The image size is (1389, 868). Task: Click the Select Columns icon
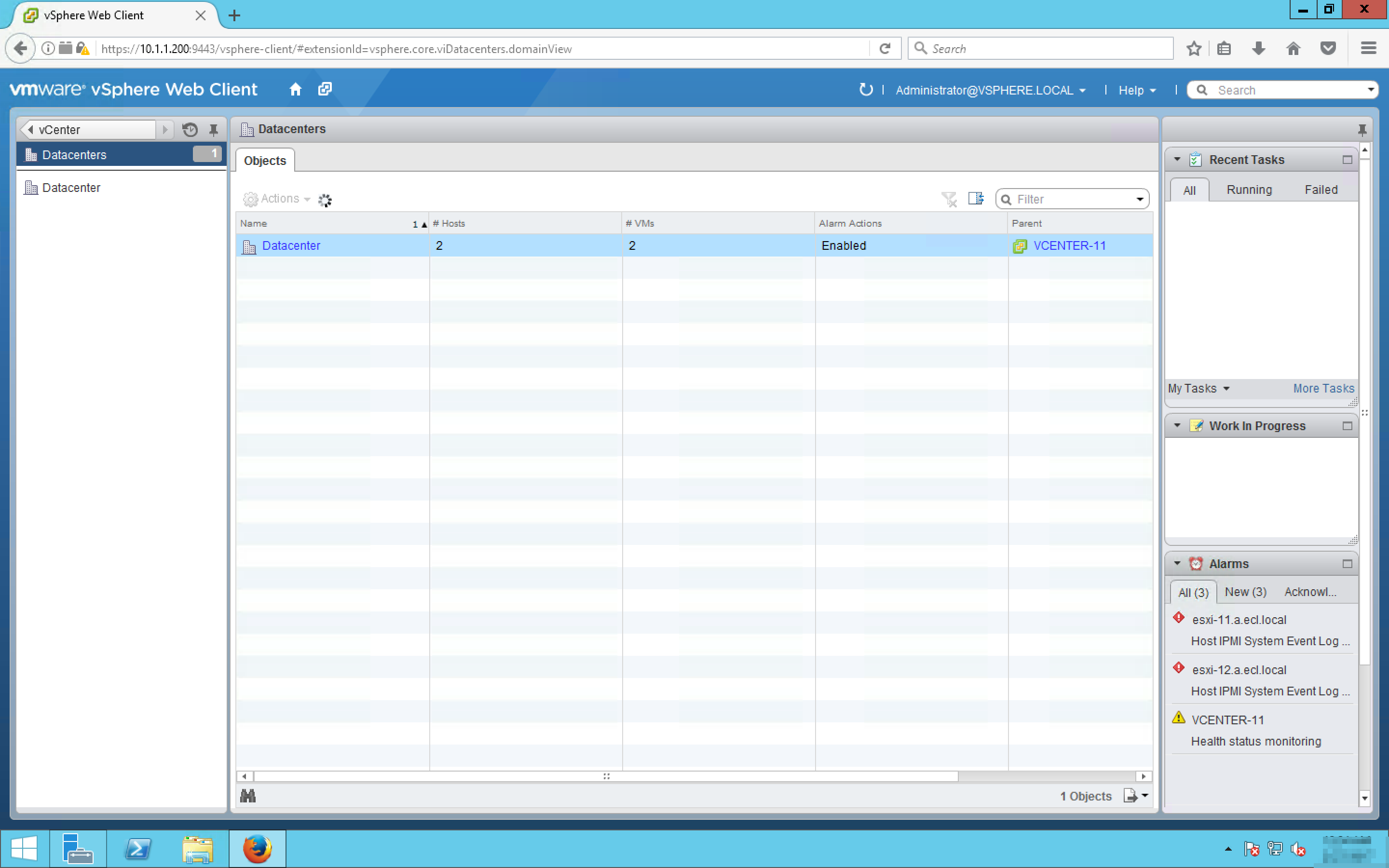point(976,199)
